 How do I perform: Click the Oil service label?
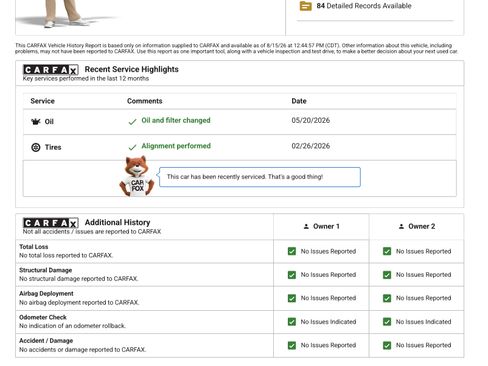(x=49, y=122)
